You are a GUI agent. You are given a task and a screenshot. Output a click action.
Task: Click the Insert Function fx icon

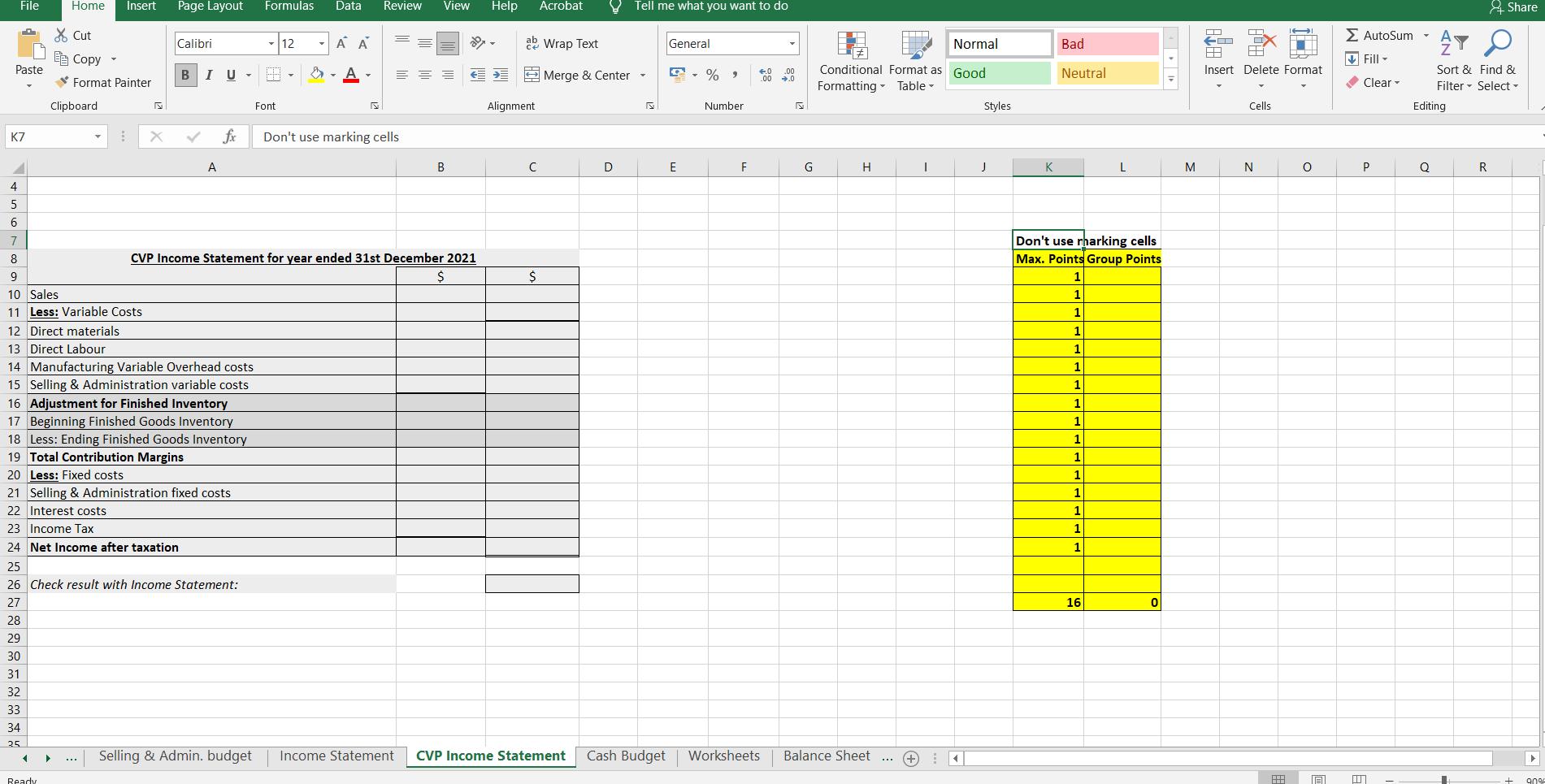point(229,136)
